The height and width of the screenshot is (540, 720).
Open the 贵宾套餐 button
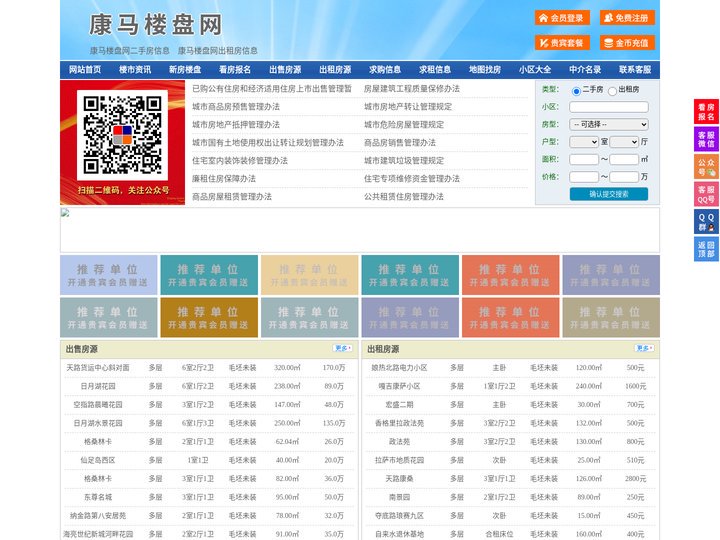(562, 43)
